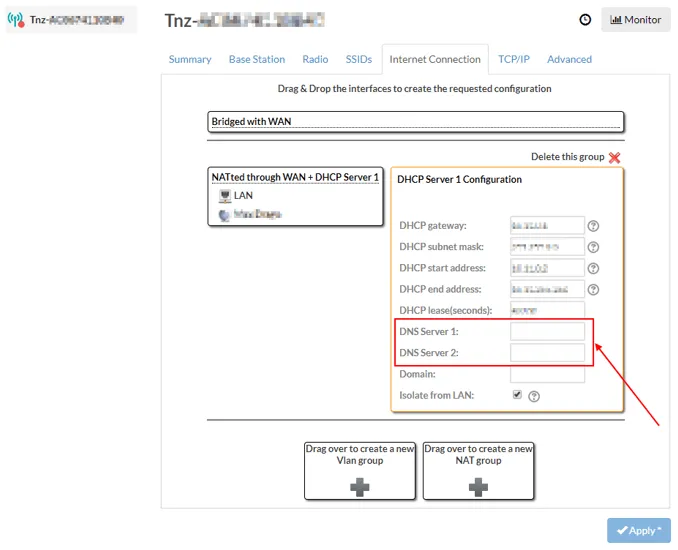Viewport: 678px width, 550px height.
Task: Click the DNS Server 2 field
Action: [547, 353]
